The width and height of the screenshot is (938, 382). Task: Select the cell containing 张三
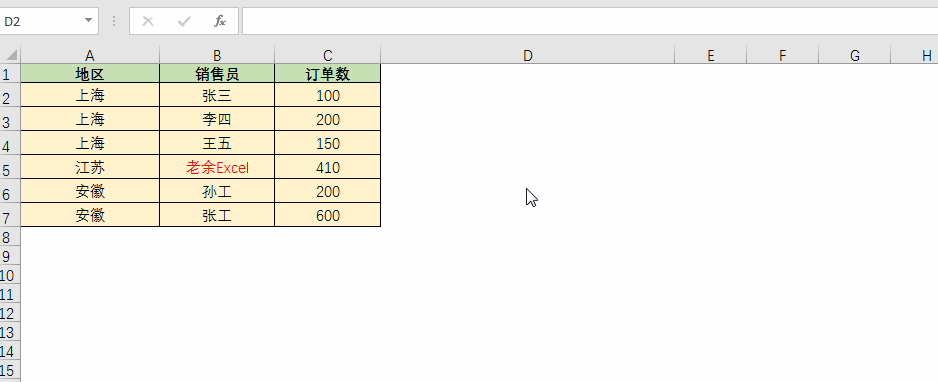click(217, 95)
